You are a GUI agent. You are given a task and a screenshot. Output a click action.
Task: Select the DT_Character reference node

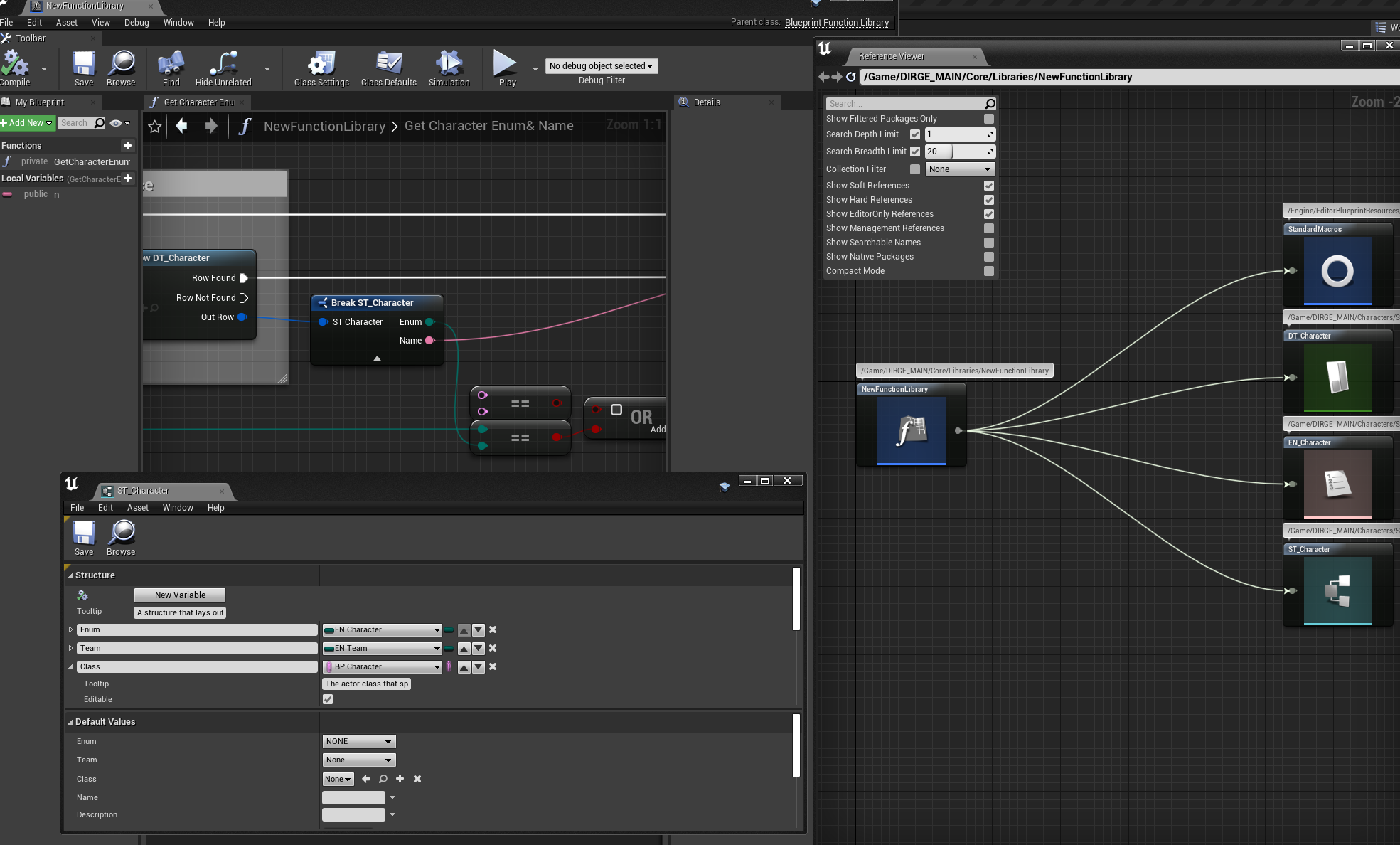click(x=1337, y=371)
